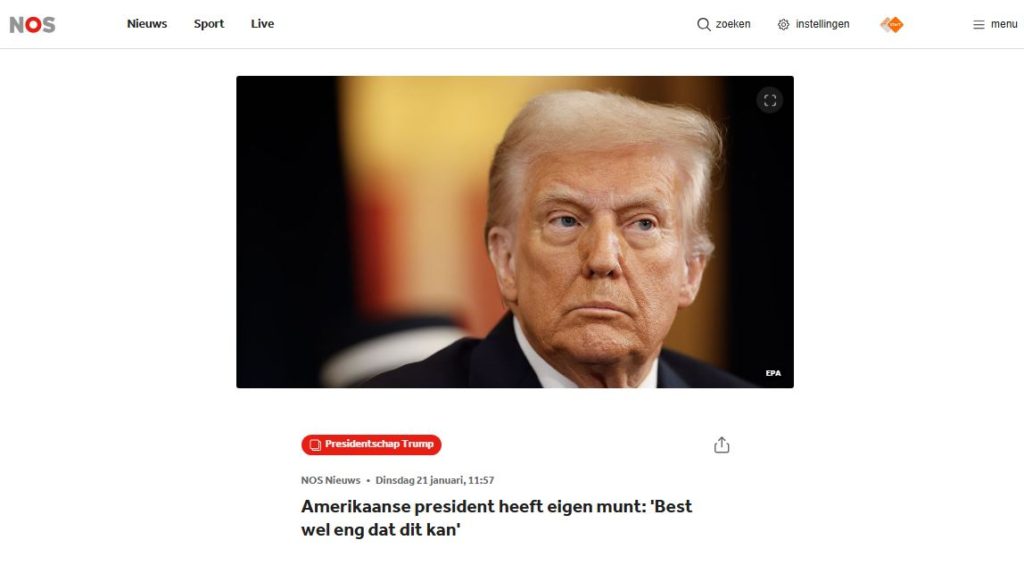Click the Dinsdag 21 januari timestamp
The image size is (1024, 565).
(434, 480)
